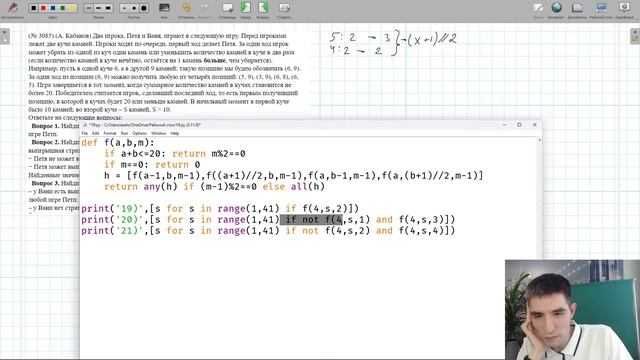Minimize the IDLE editor window

point(504,125)
